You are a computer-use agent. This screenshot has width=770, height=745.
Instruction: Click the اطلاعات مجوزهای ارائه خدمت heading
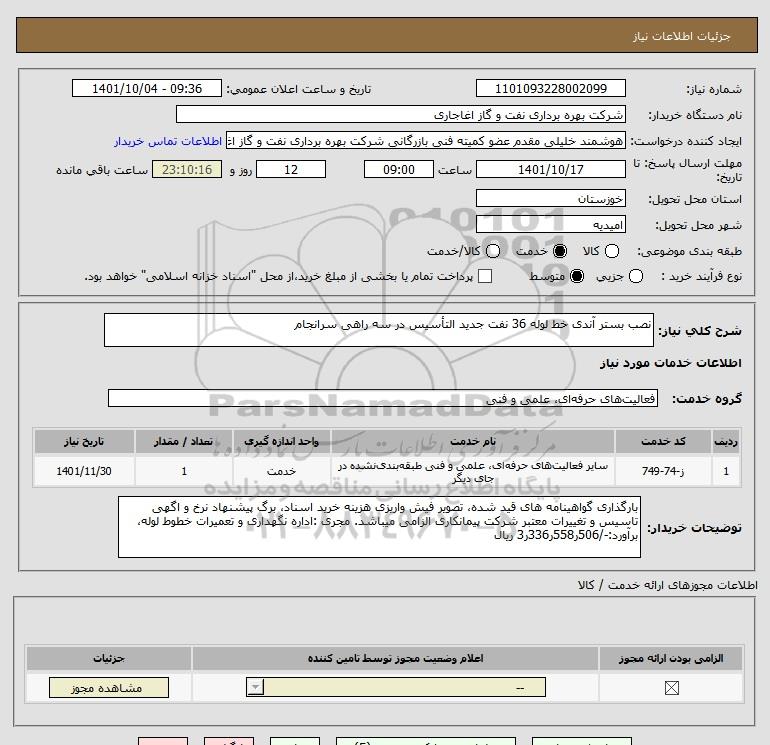668,585
